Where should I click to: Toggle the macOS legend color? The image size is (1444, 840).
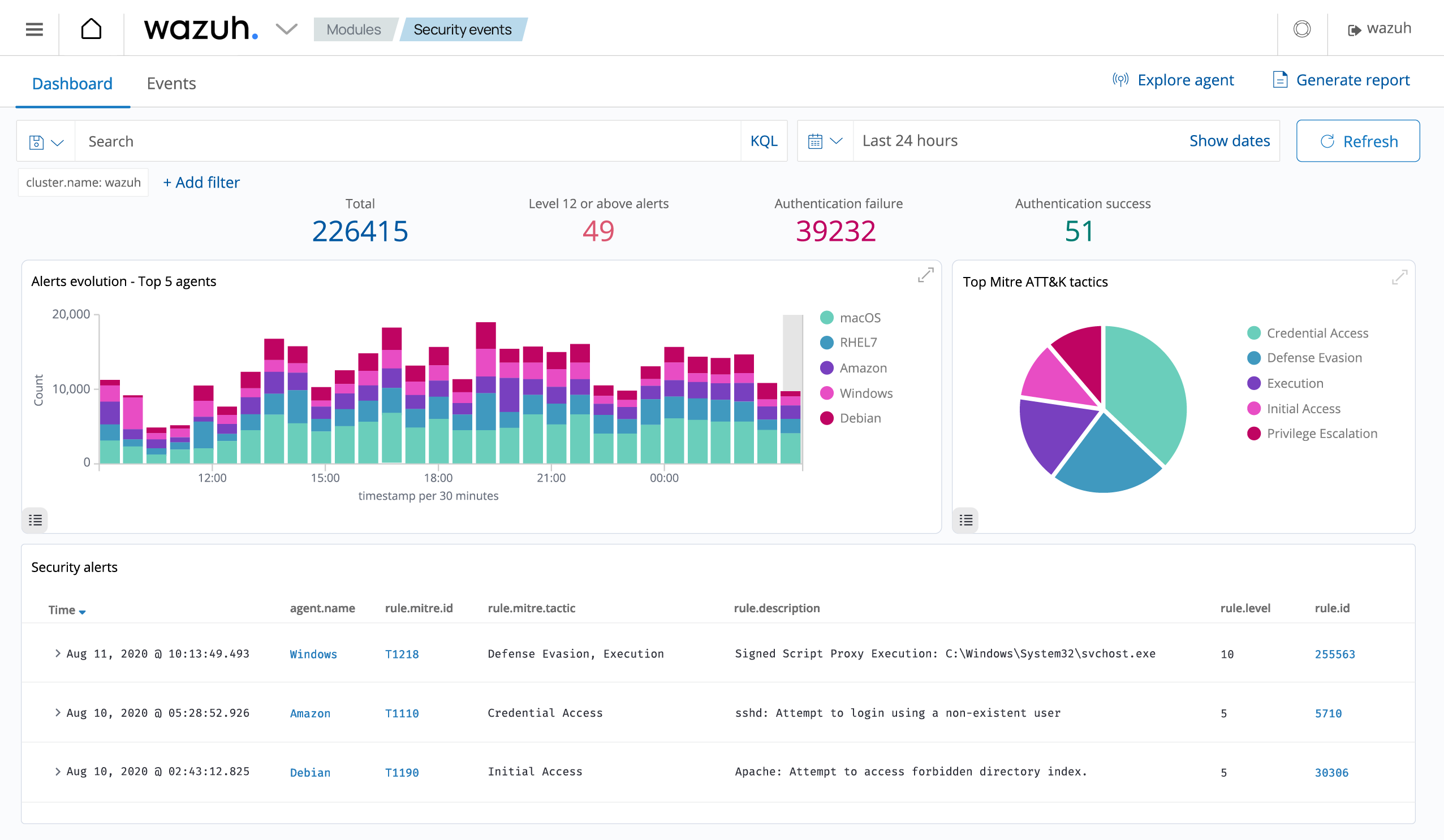click(x=827, y=318)
